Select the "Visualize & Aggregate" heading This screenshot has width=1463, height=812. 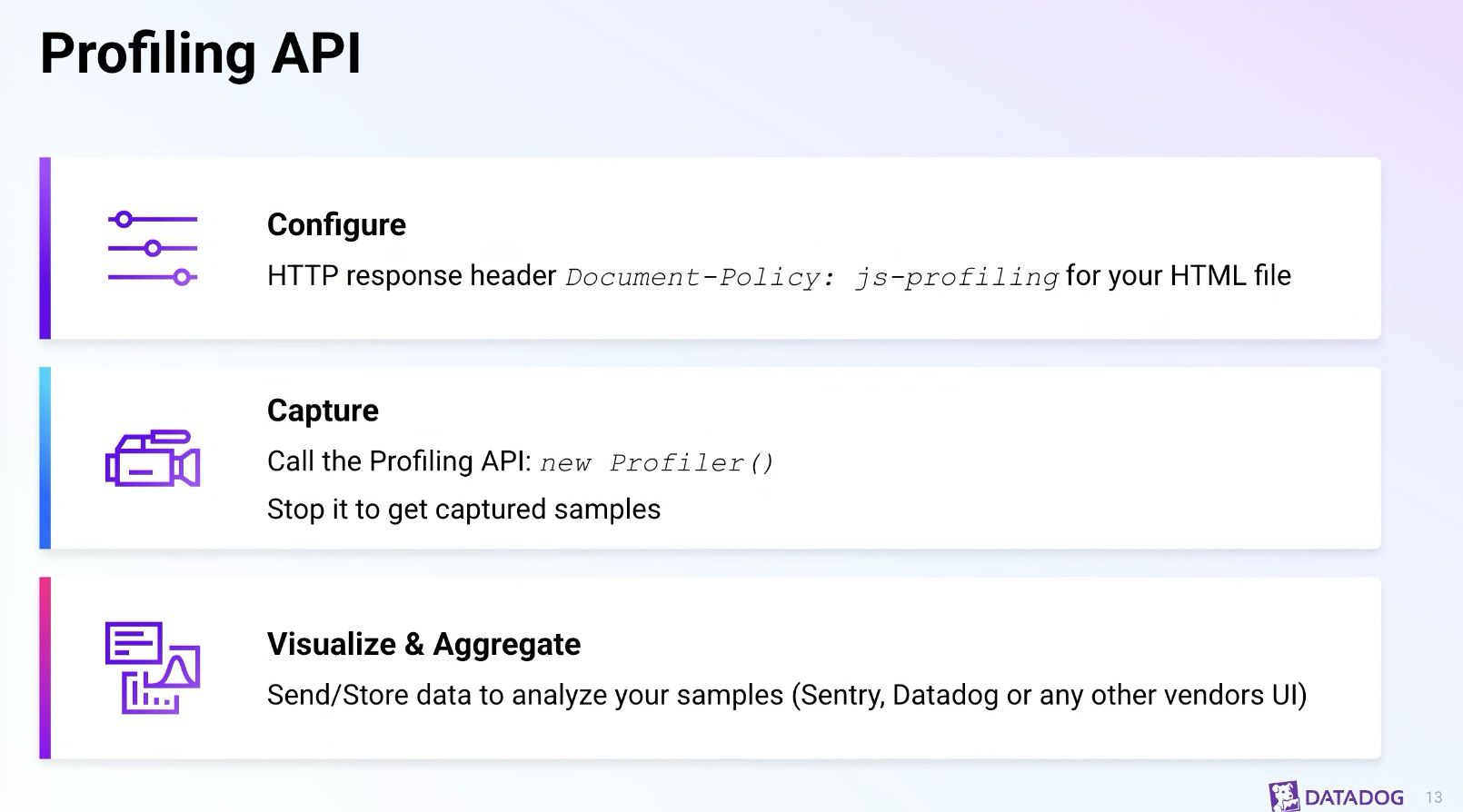click(423, 644)
